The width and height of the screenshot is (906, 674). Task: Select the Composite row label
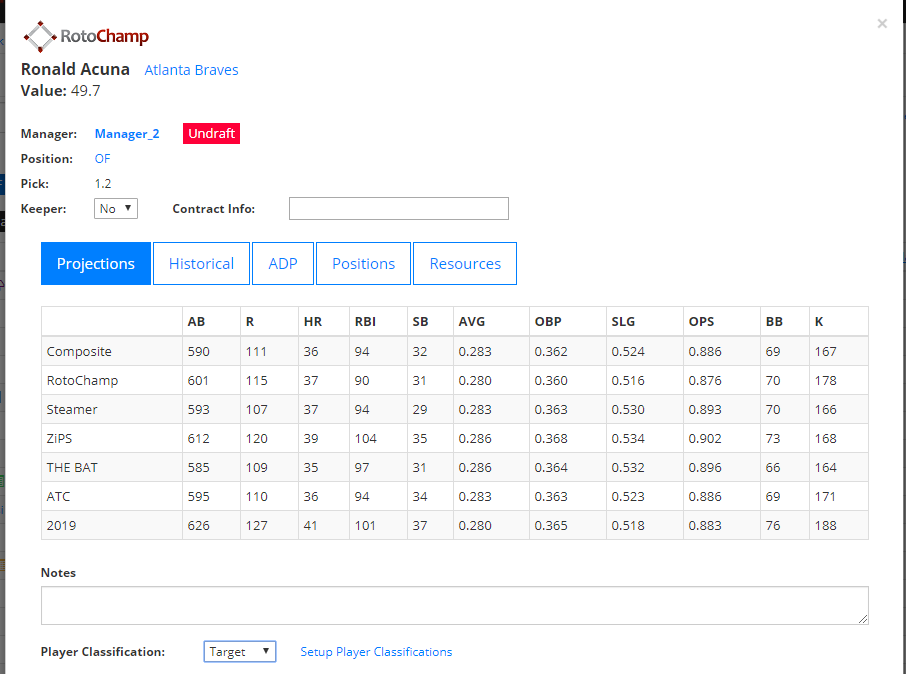click(x=79, y=351)
